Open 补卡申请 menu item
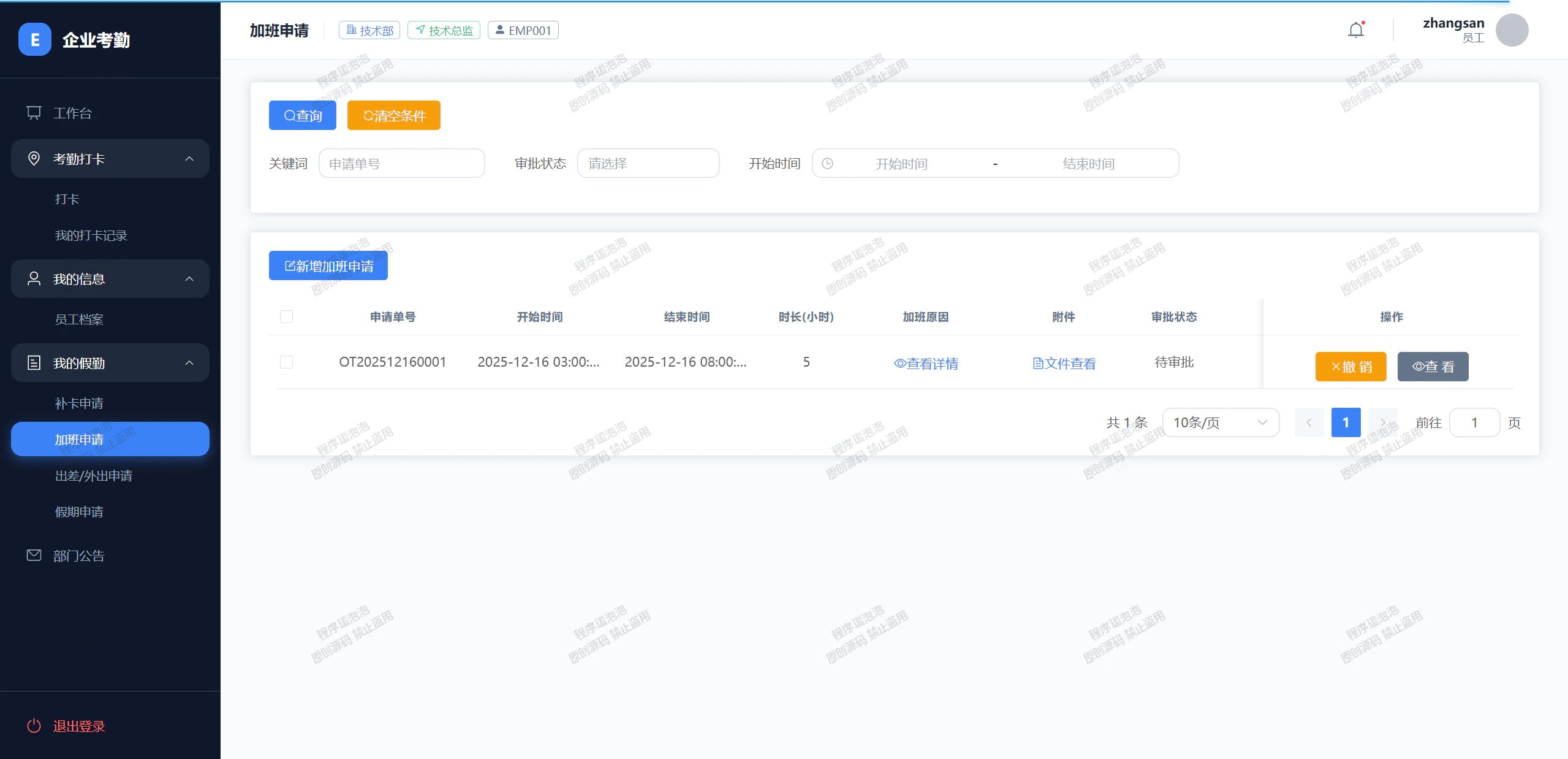This screenshot has width=1568, height=759. point(110,403)
